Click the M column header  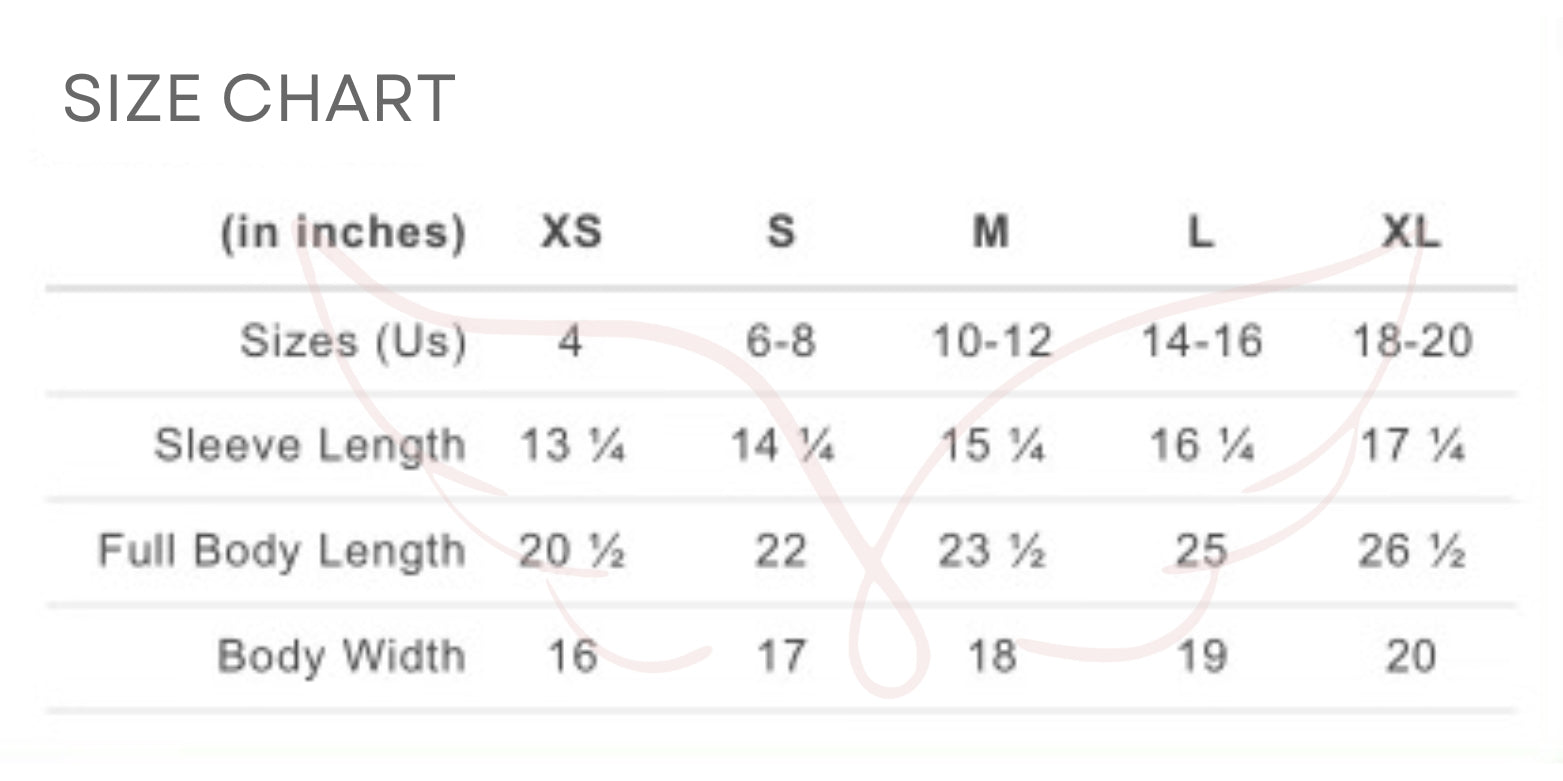(x=990, y=233)
